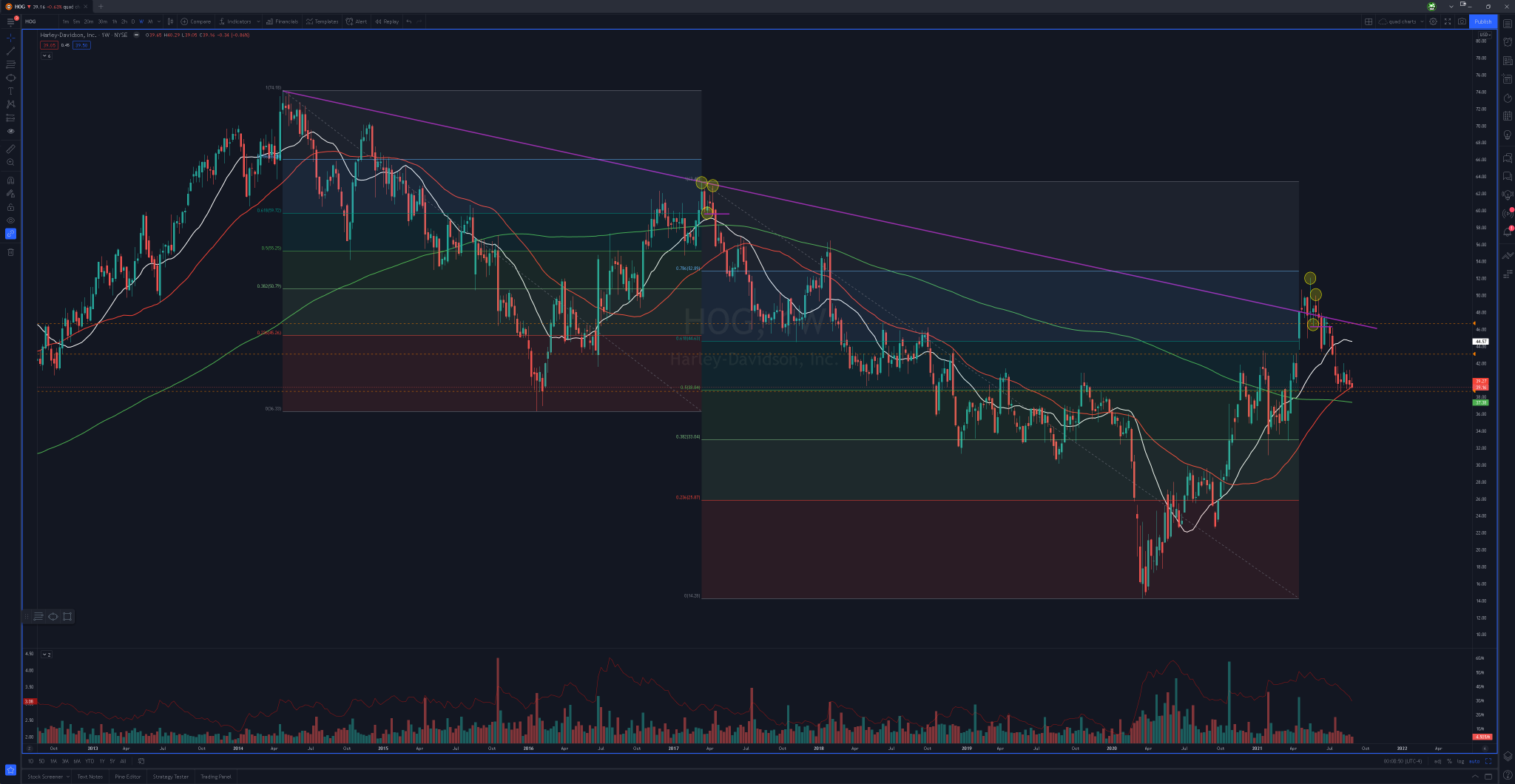Enter fullscreen chart mode
Image resolution: width=1515 pixels, height=784 pixels.
1448,21
